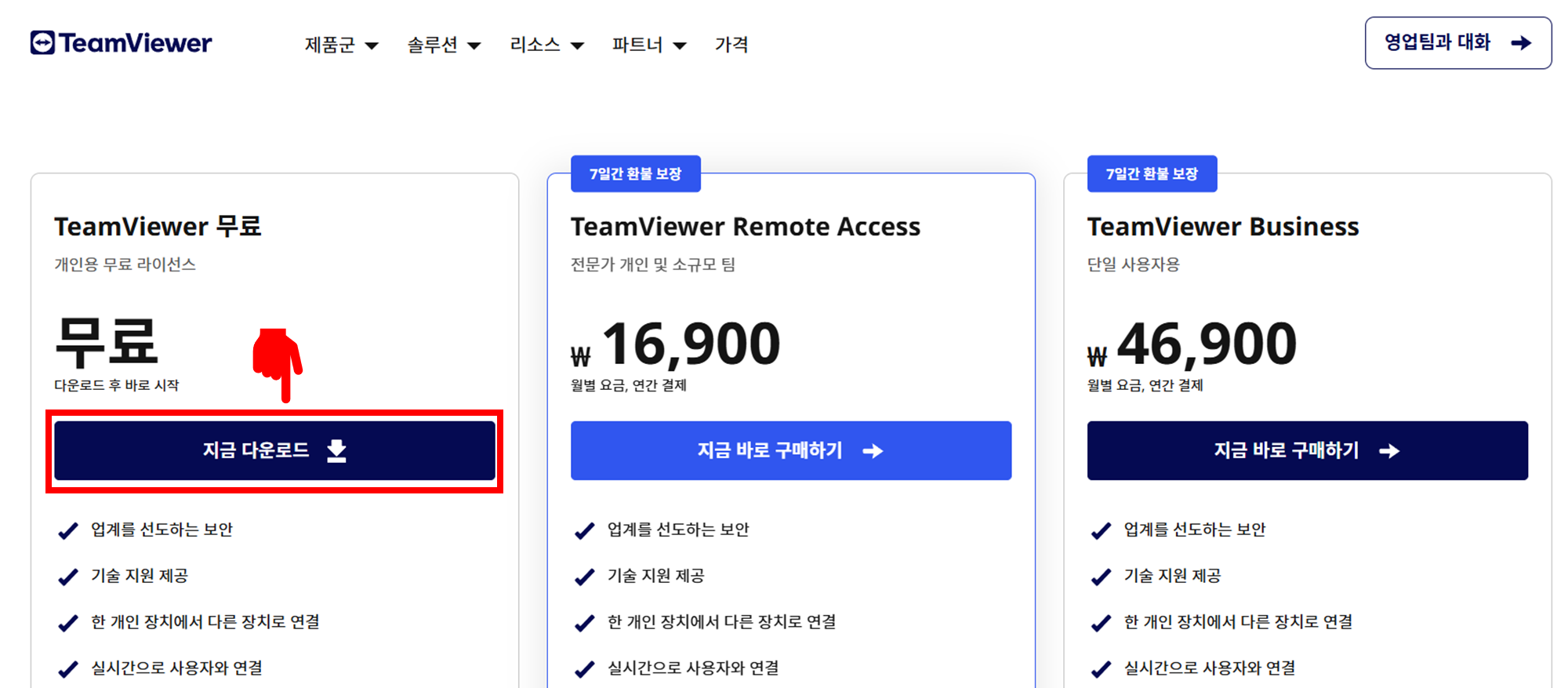Screen dimensions: 1568x688
Task: Click 단일 사용자용 subtitle
Action: (x=1133, y=264)
